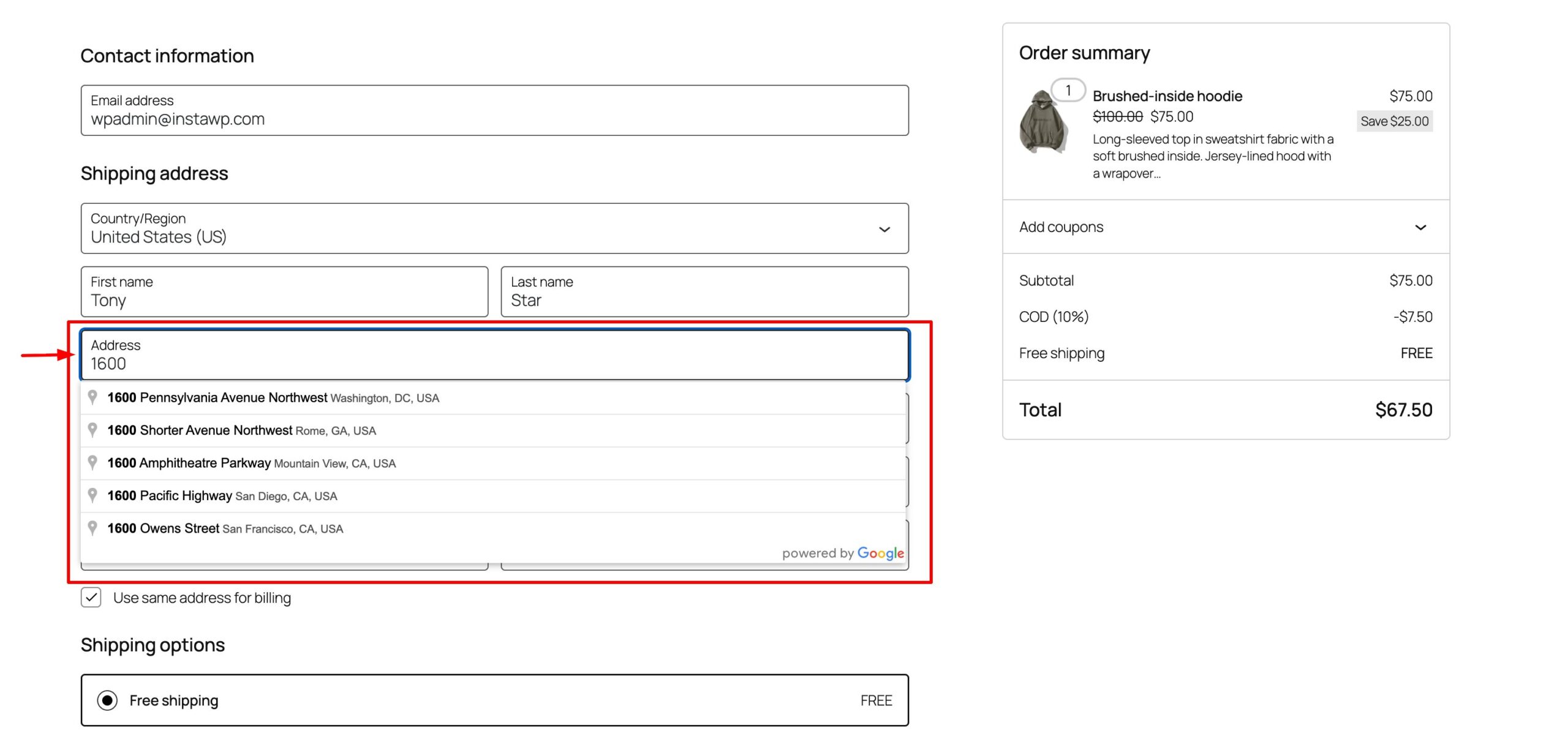Viewport: 1568px width, 750px height.
Task: Click the struck-through $100.00 price
Action: tap(1117, 116)
